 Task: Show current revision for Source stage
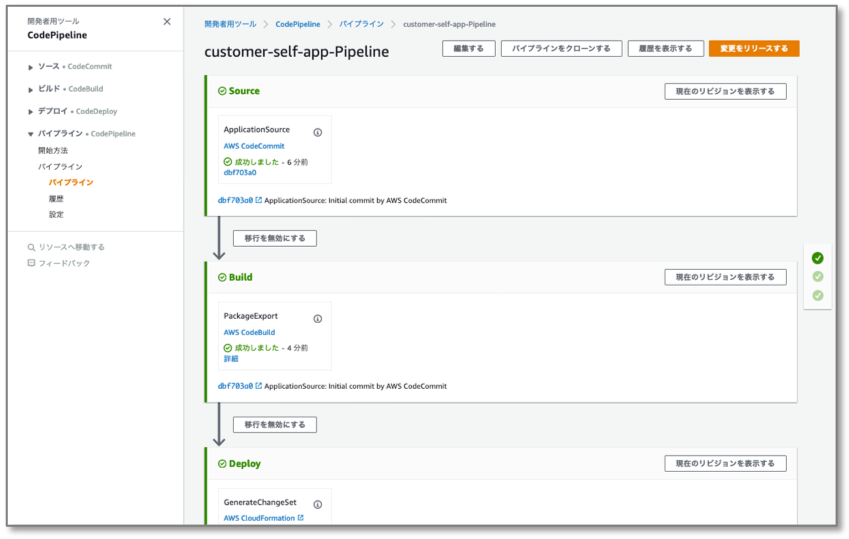click(725, 91)
